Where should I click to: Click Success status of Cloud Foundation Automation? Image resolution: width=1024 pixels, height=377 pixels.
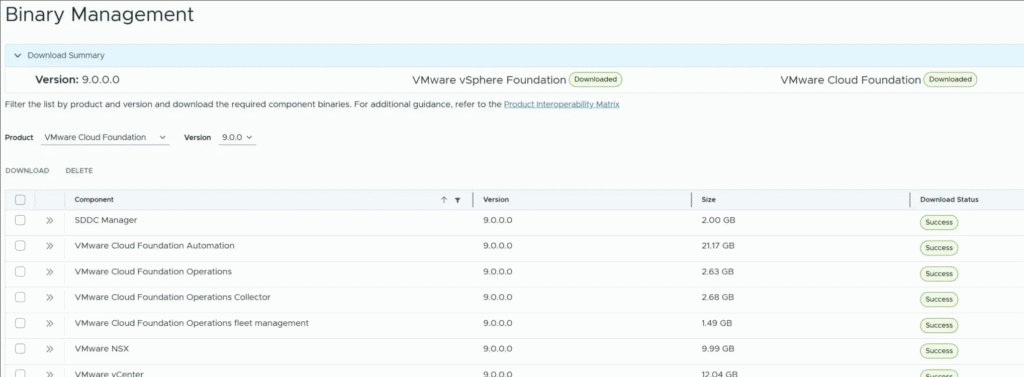coord(939,248)
